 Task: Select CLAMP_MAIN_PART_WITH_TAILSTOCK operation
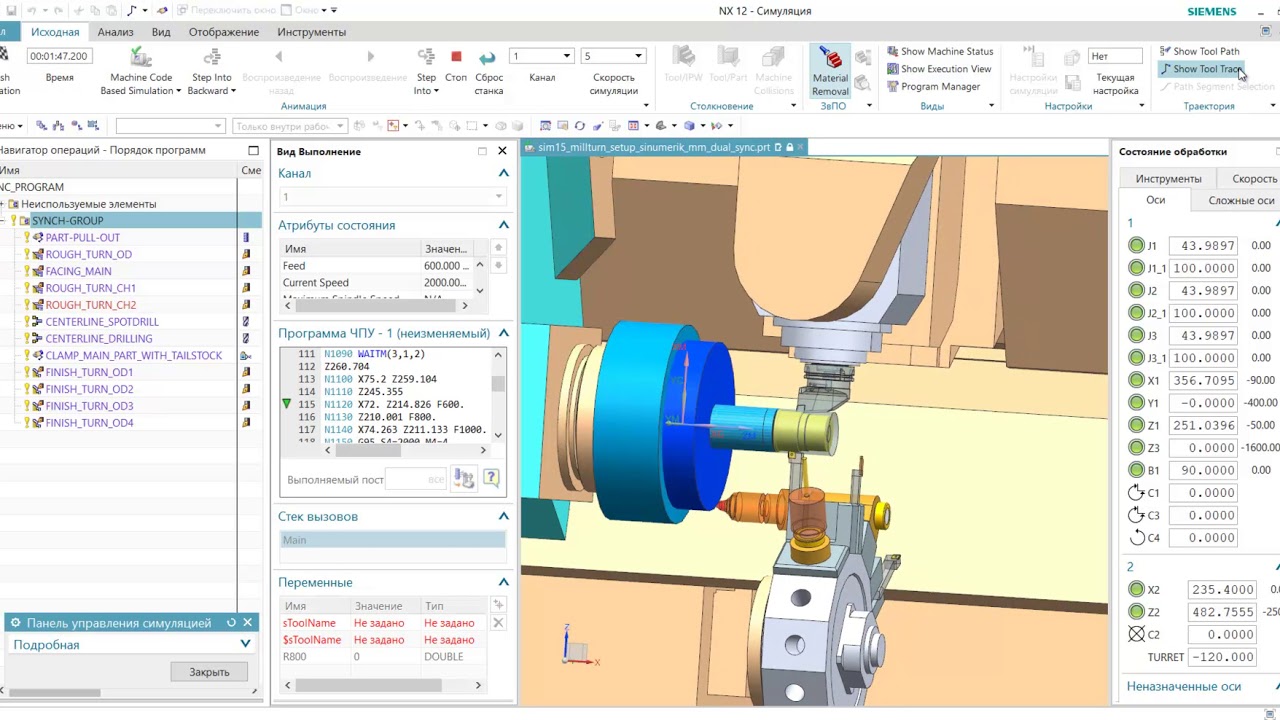(x=134, y=355)
